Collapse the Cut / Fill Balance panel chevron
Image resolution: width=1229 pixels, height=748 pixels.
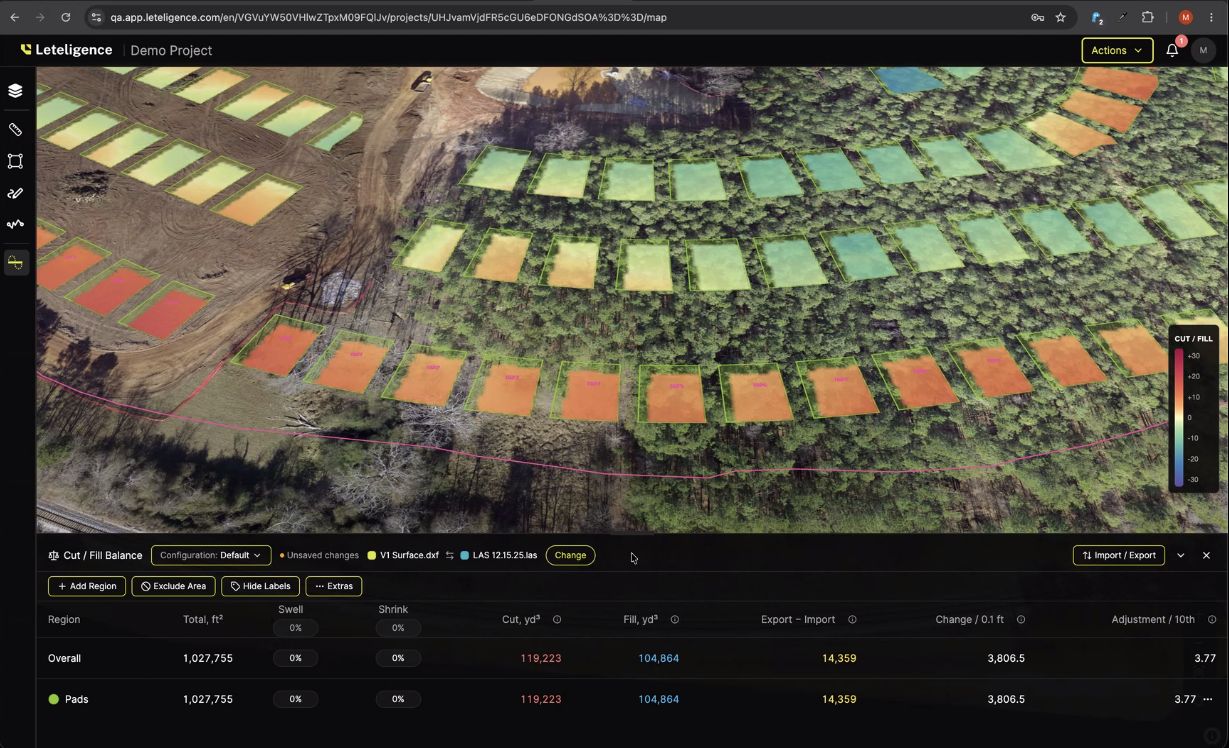1181,555
